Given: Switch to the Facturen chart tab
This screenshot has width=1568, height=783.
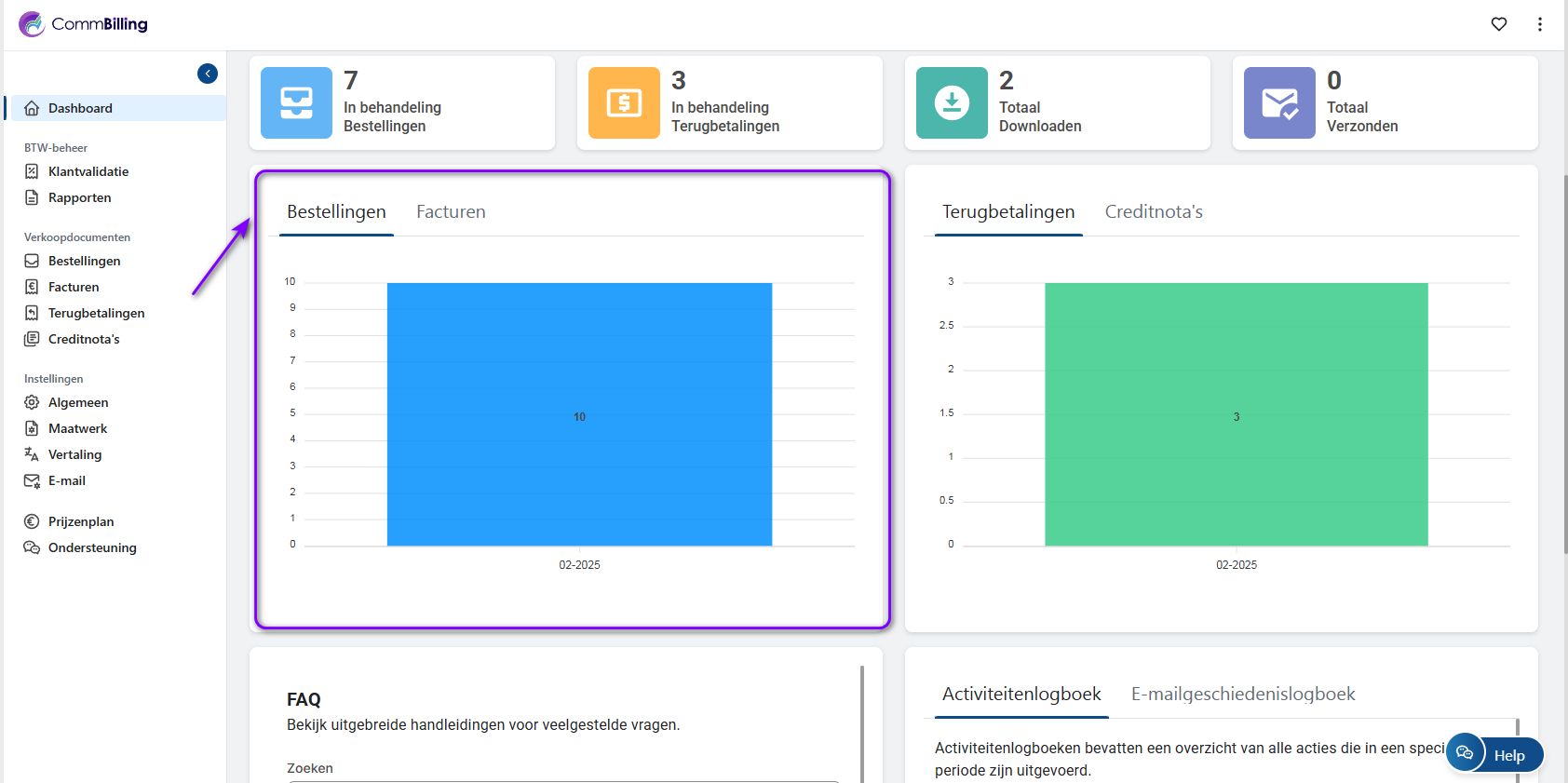Looking at the screenshot, I should click(451, 212).
